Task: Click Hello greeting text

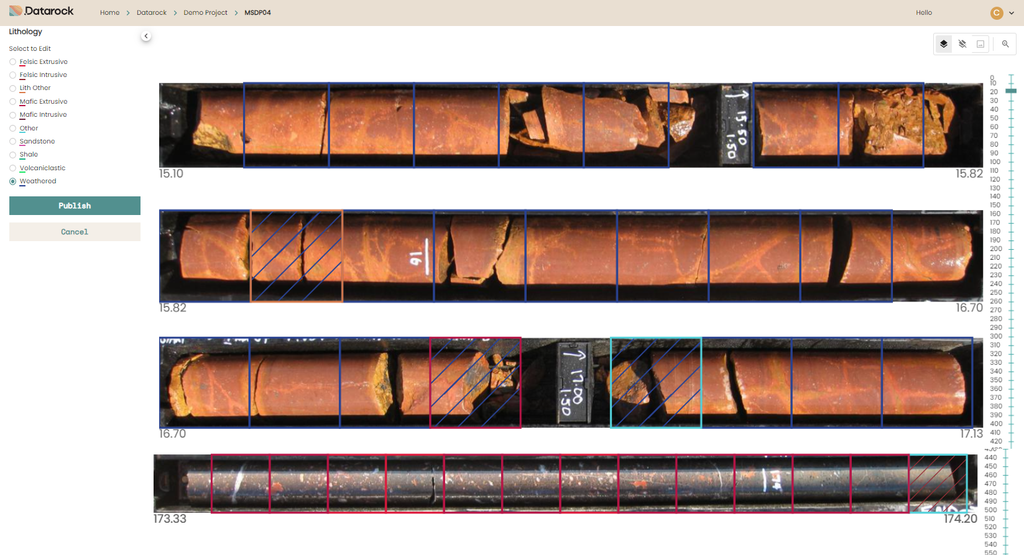Action: [923, 12]
